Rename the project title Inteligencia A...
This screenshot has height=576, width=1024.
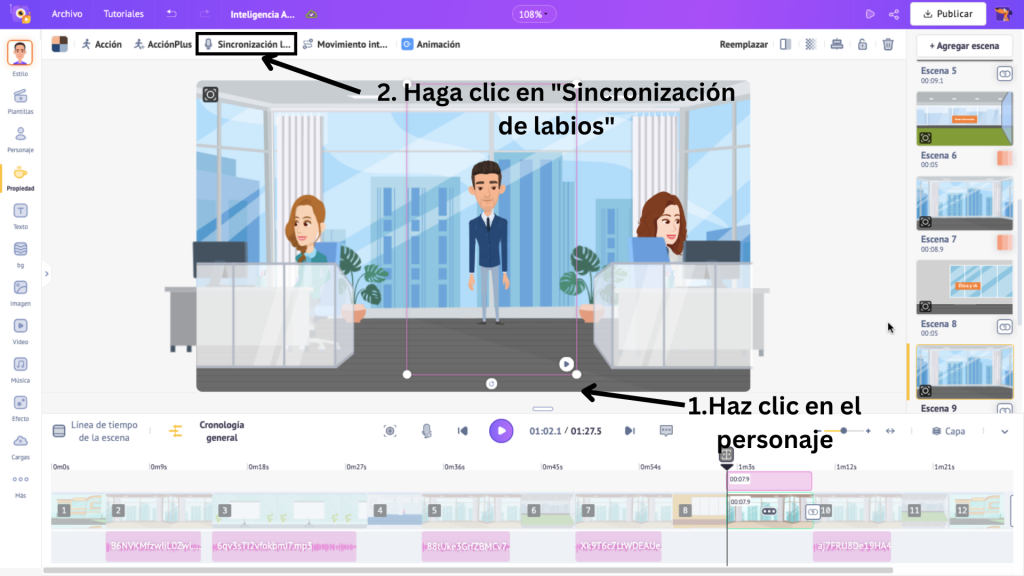click(x=263, y=14)
